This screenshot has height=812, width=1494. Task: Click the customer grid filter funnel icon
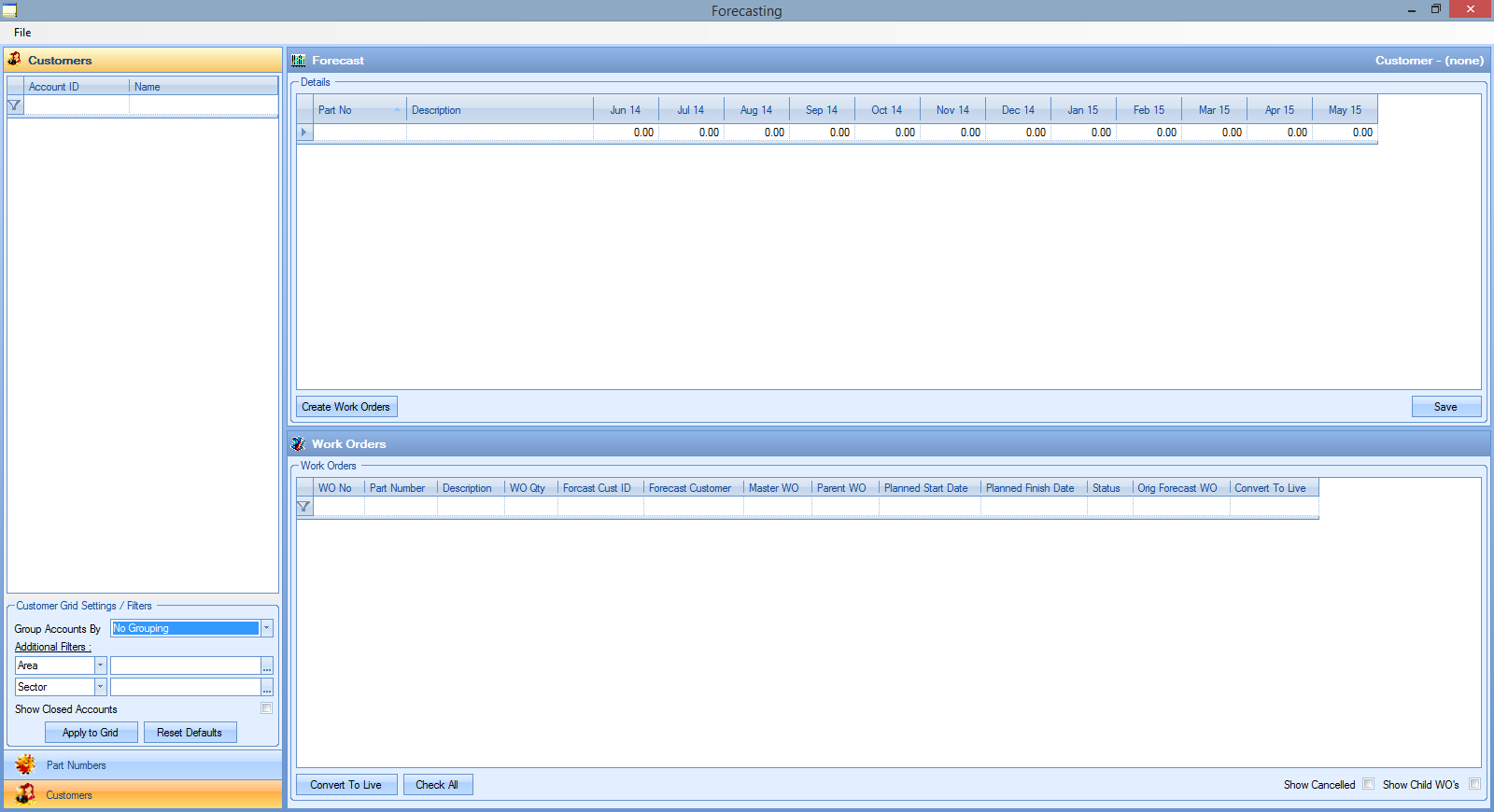15,105
